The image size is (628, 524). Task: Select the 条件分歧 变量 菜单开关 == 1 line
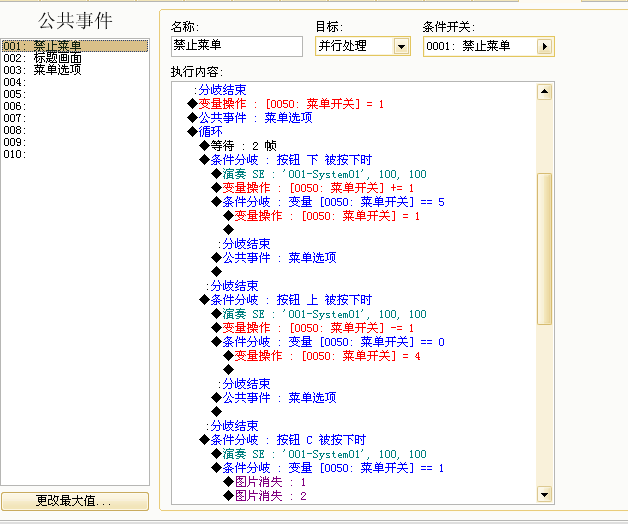(x=328, y=468)
